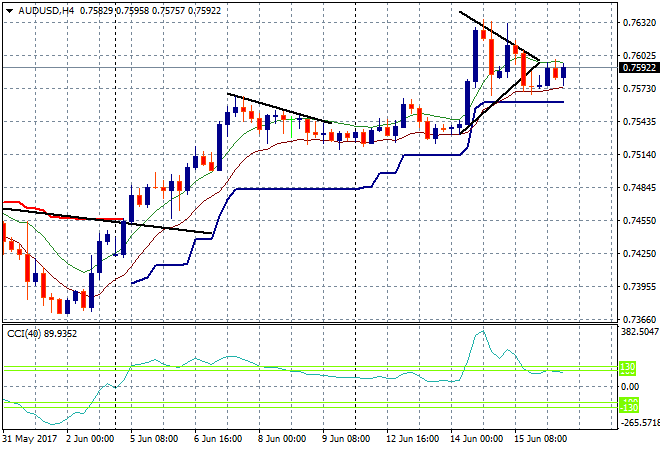This screenshot has width=660, height=450.
Task: Click the 9 Jun 08:00 time label
Action: tap(346, 439)
